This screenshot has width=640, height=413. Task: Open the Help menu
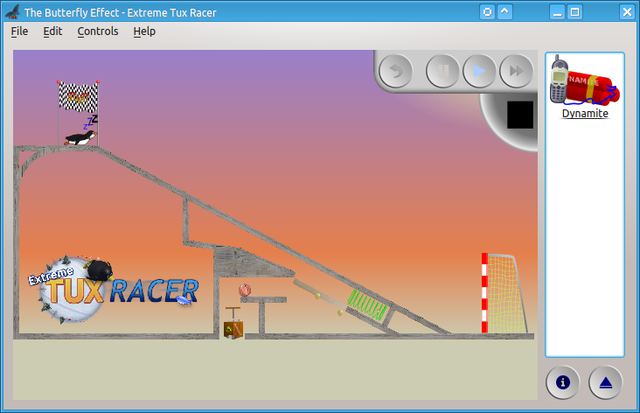coord(144,31)
